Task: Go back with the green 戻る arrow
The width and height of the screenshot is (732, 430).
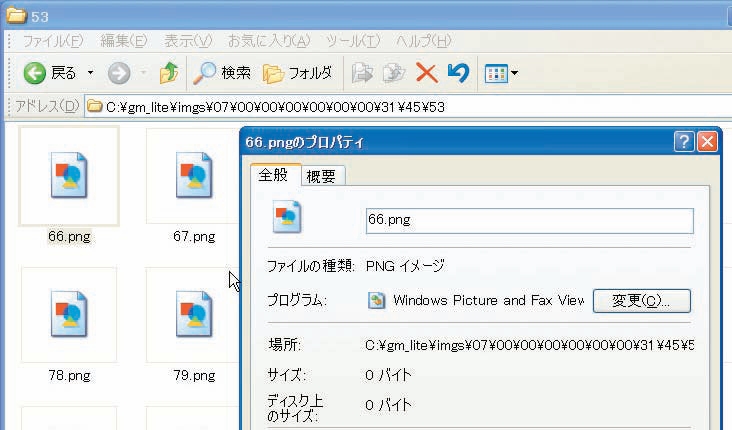Action: [49, 73]
